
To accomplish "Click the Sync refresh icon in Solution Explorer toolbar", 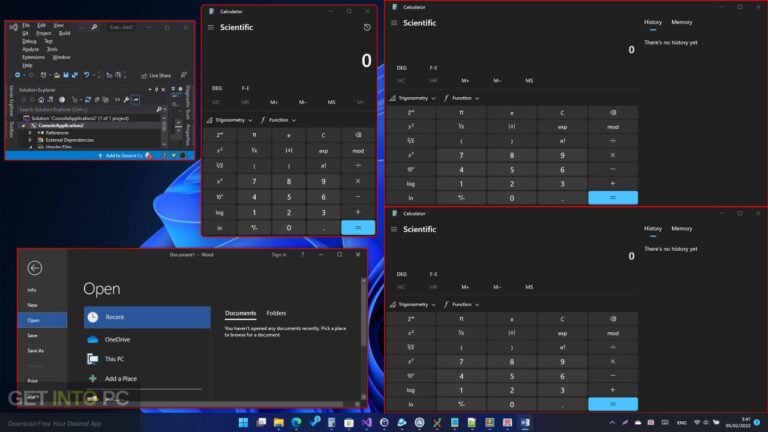I will tap(88, 99).
